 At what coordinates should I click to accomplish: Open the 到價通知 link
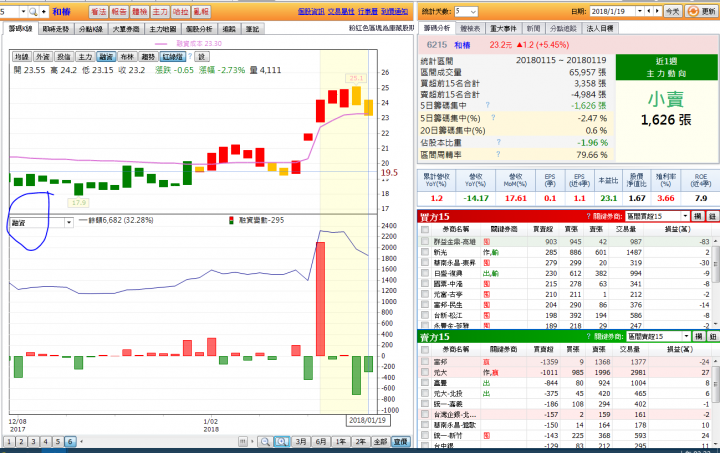(394, 11)
